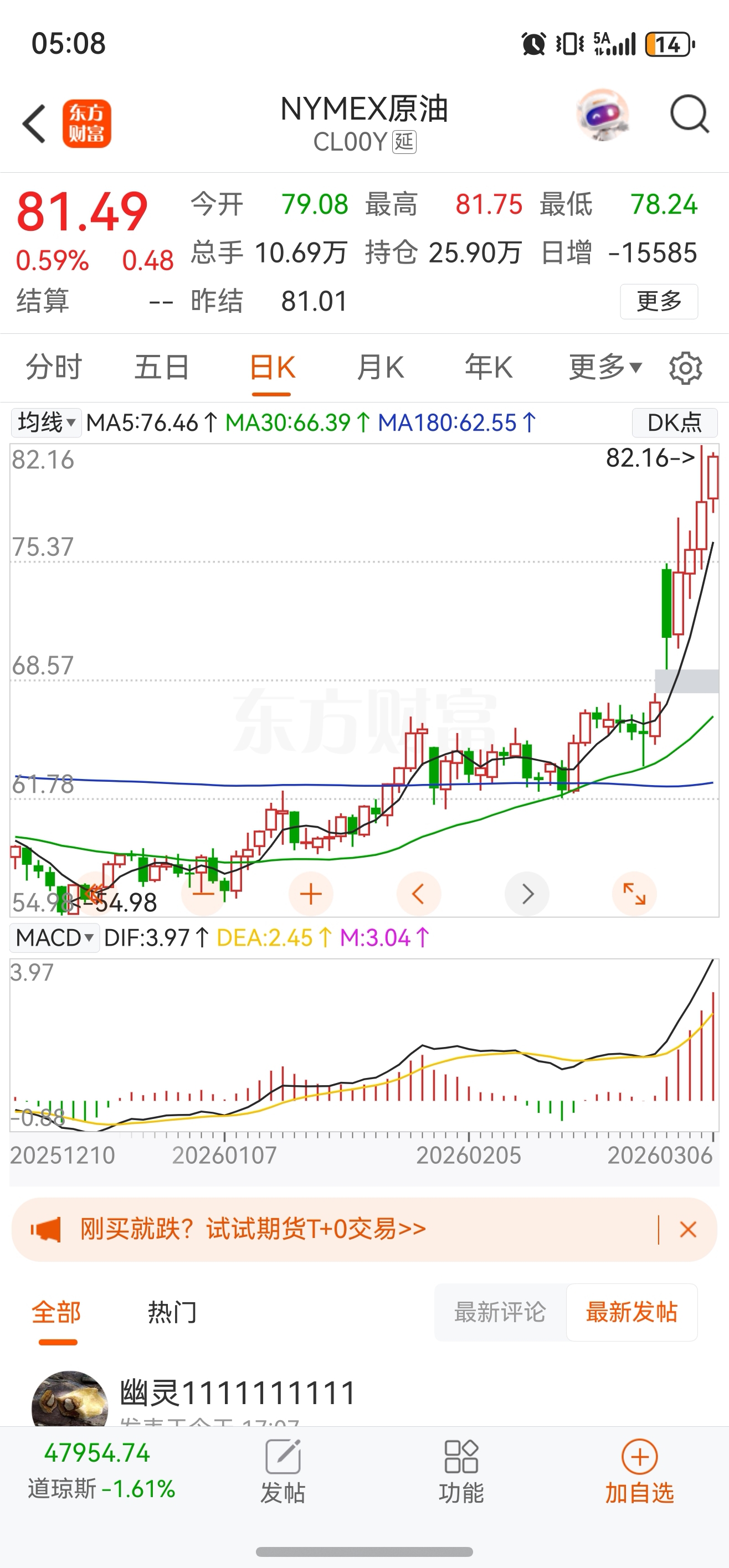Tap the alarm status bar icon
Viewport: 729px width, 1568px height.
[533, 44]
